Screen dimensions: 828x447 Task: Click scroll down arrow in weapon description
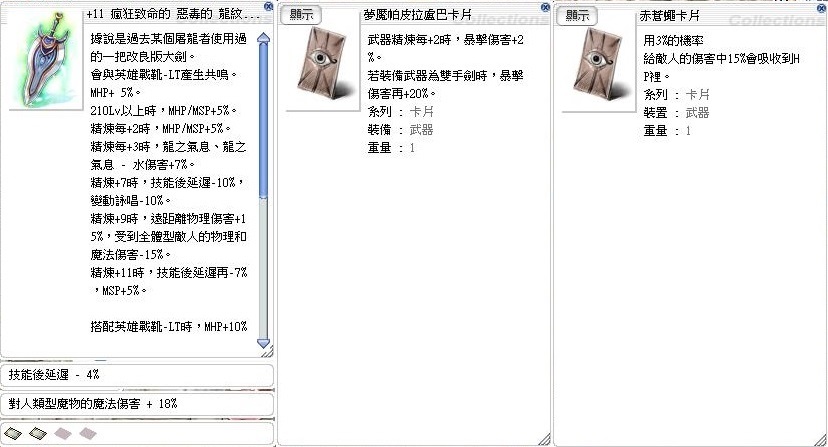tap(264, 344)
